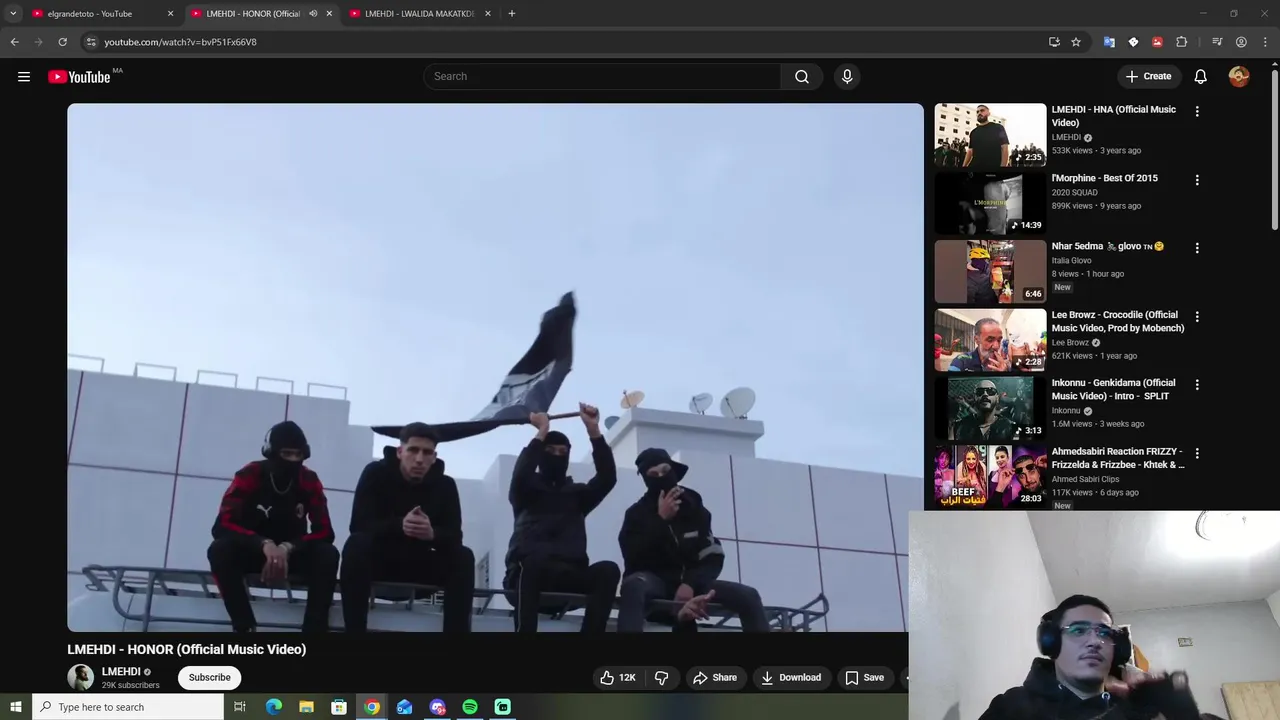Click the browser address bar URL
The height and width of the screenshot is (720, 1280).
pyautogui.click(x=180, y=42)
